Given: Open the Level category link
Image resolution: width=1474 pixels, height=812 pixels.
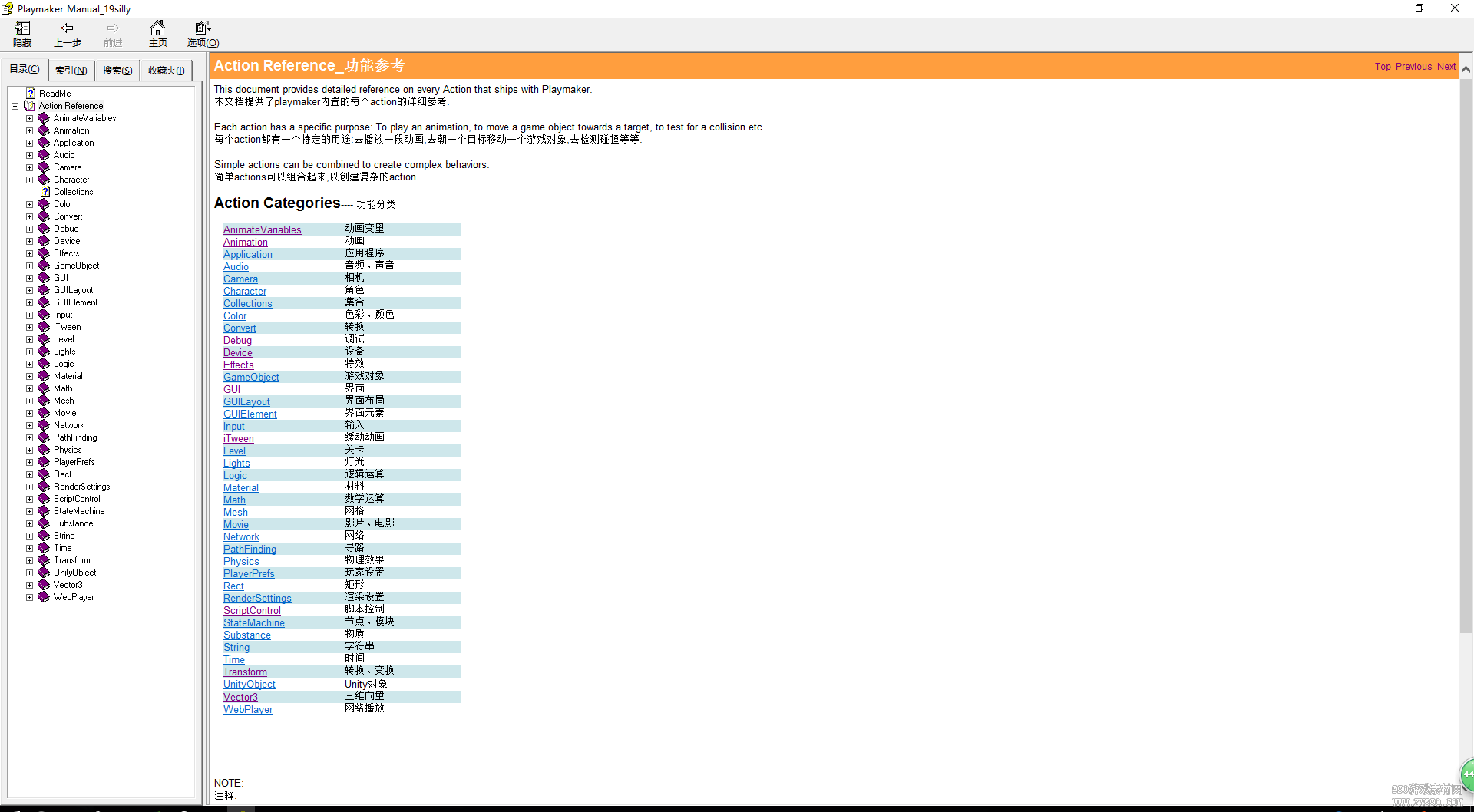Looking at the screenshot, I should (x=234, y=451).
